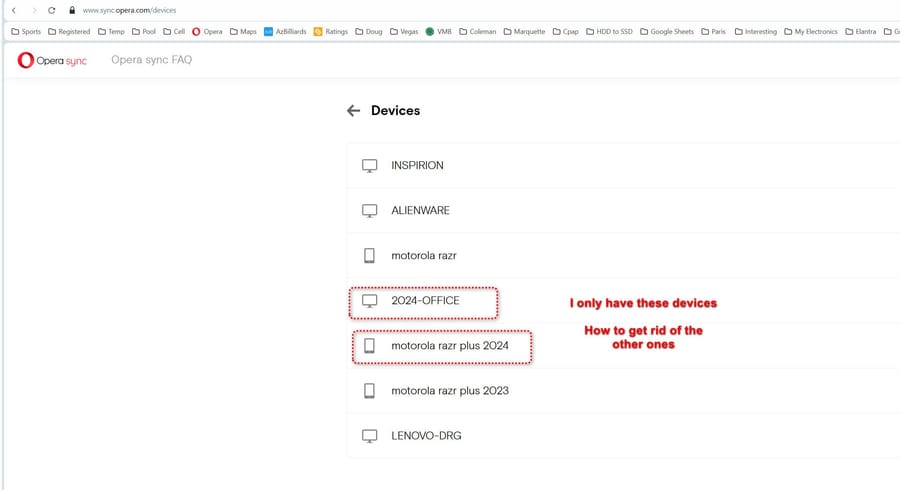Select the motorola razr plus 2023 device
Screen dimensions: 900x490
[623, 391]
